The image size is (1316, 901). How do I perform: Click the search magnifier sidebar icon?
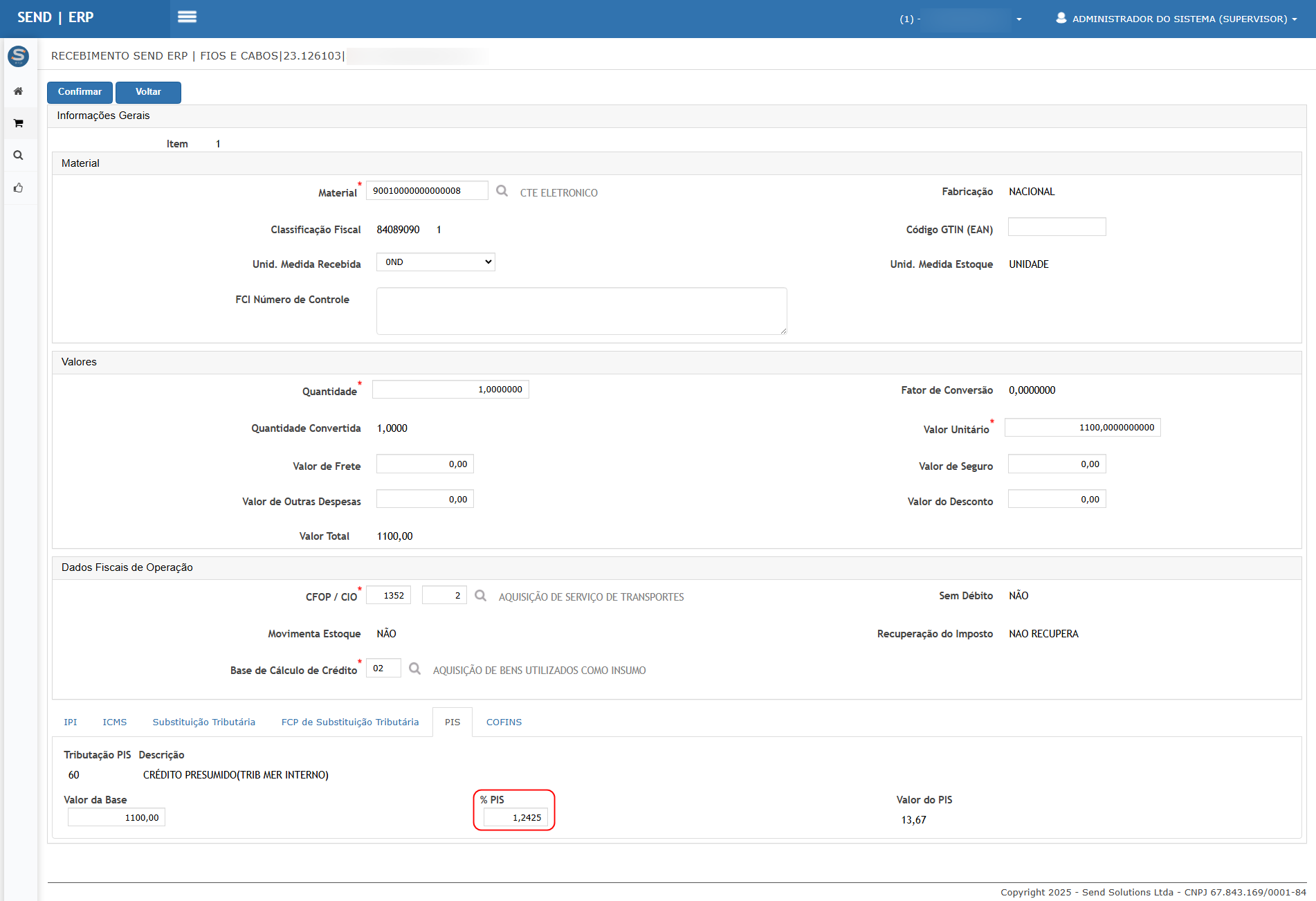tap(19, 156)
